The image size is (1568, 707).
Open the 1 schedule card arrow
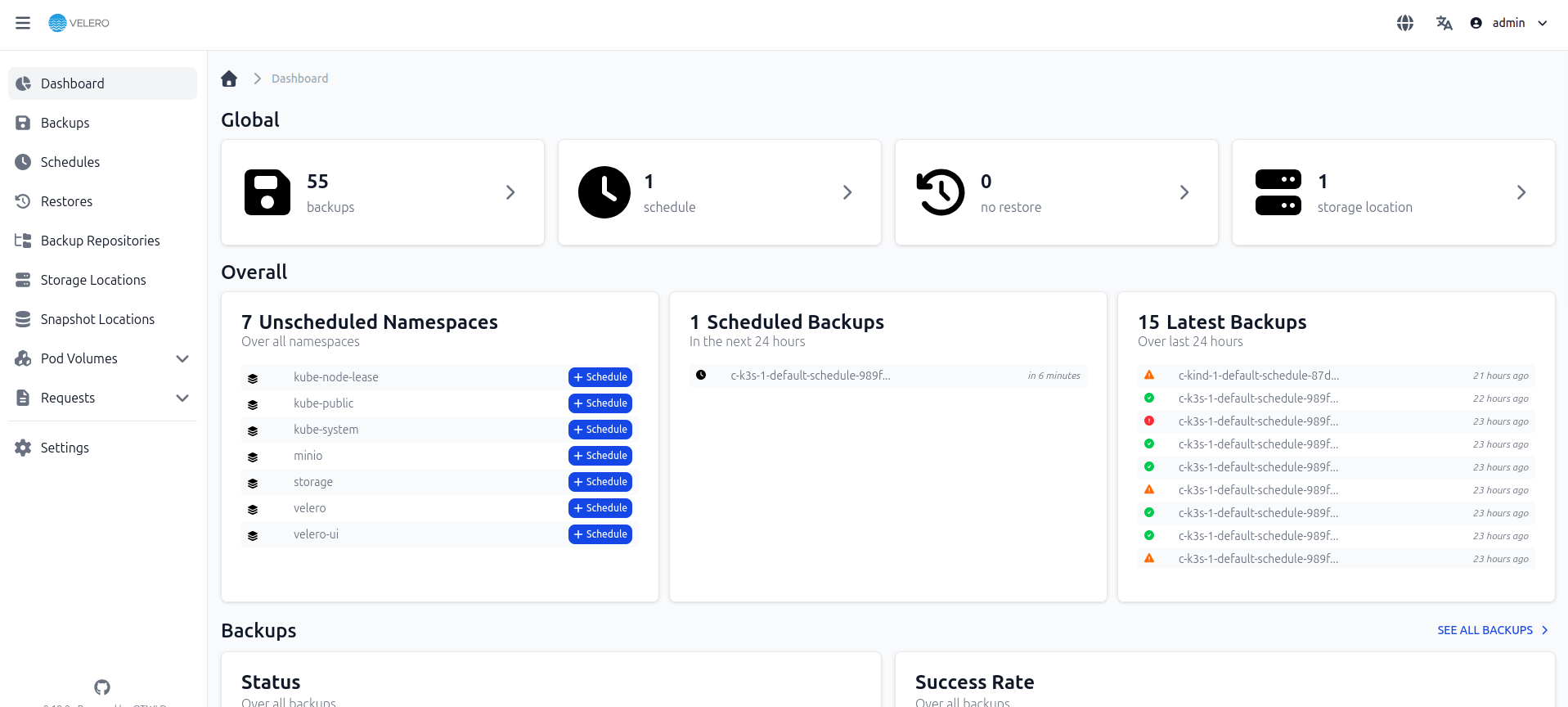click(x=847, y=192)
